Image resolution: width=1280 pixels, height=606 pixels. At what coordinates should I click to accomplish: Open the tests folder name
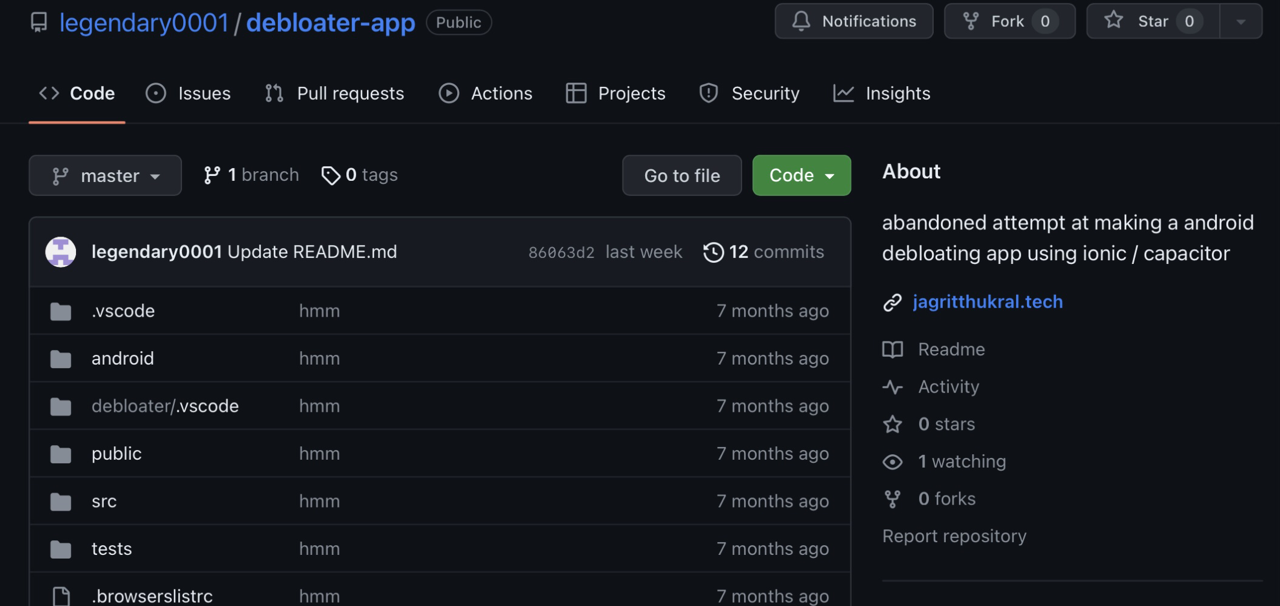coord(111,549)
